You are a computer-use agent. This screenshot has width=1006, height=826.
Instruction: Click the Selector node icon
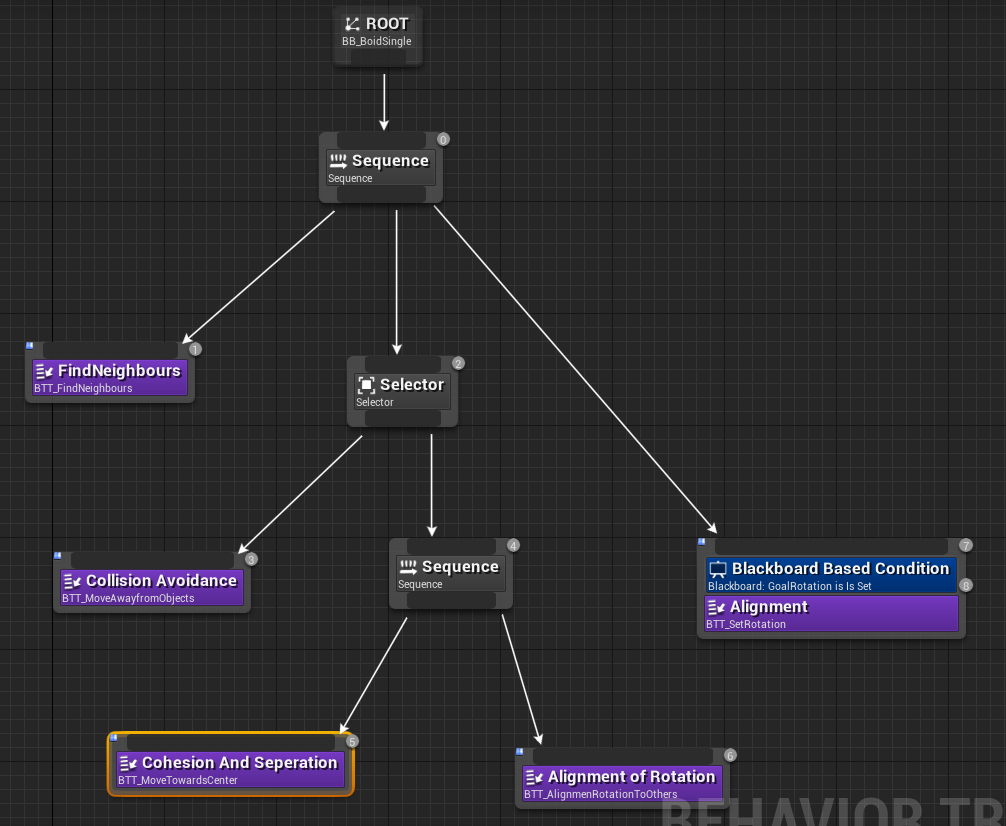pyautogui.click(x=366, y=385)
